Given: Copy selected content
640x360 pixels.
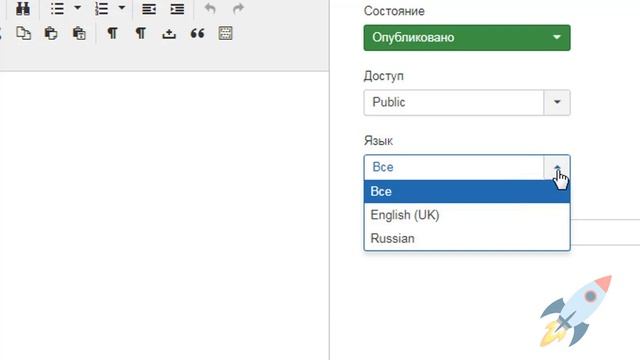Looking at the screenshot, I should pos(23,33).
